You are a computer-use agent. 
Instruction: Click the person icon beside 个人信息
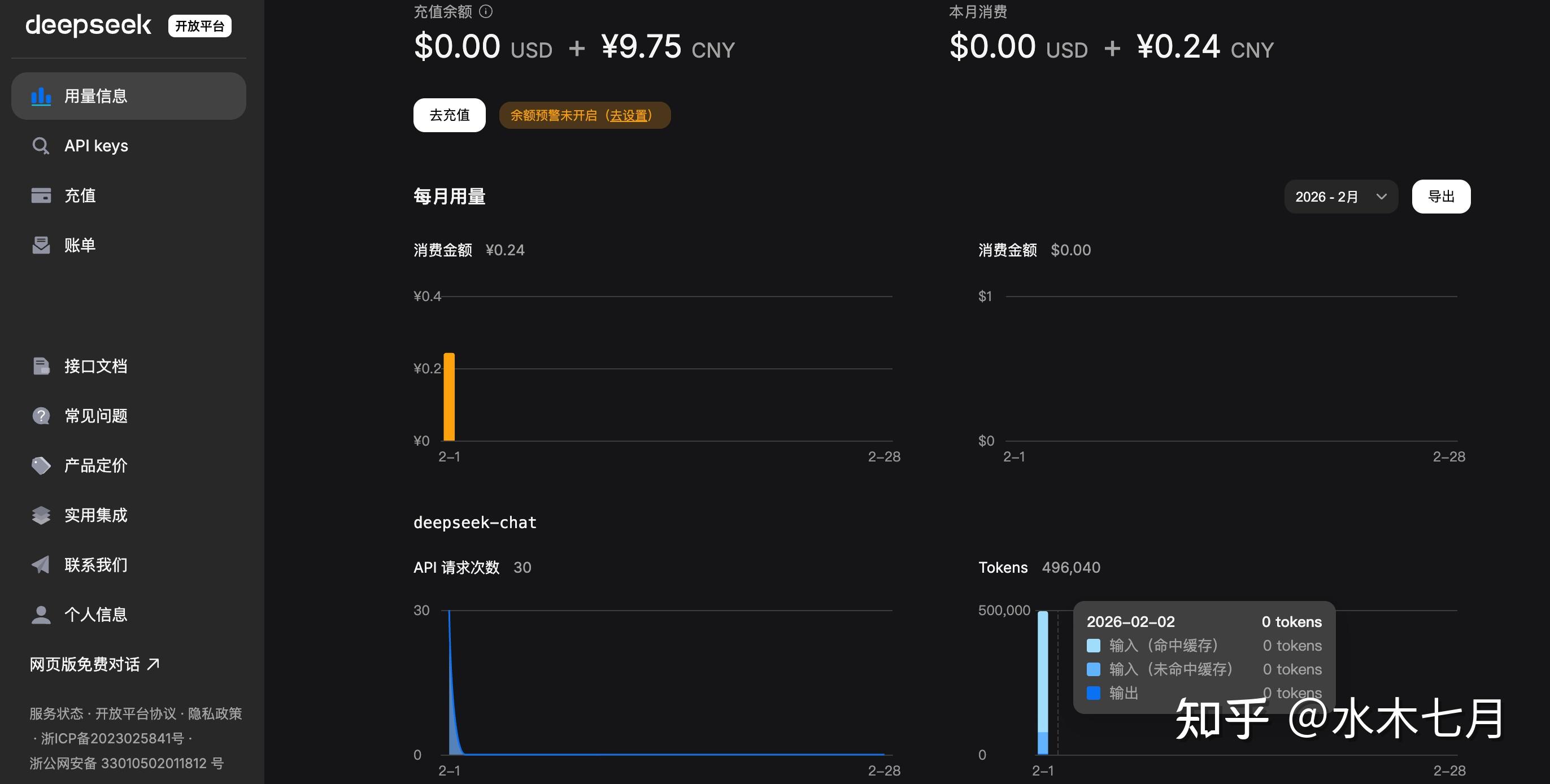click(x=41, y=615)
